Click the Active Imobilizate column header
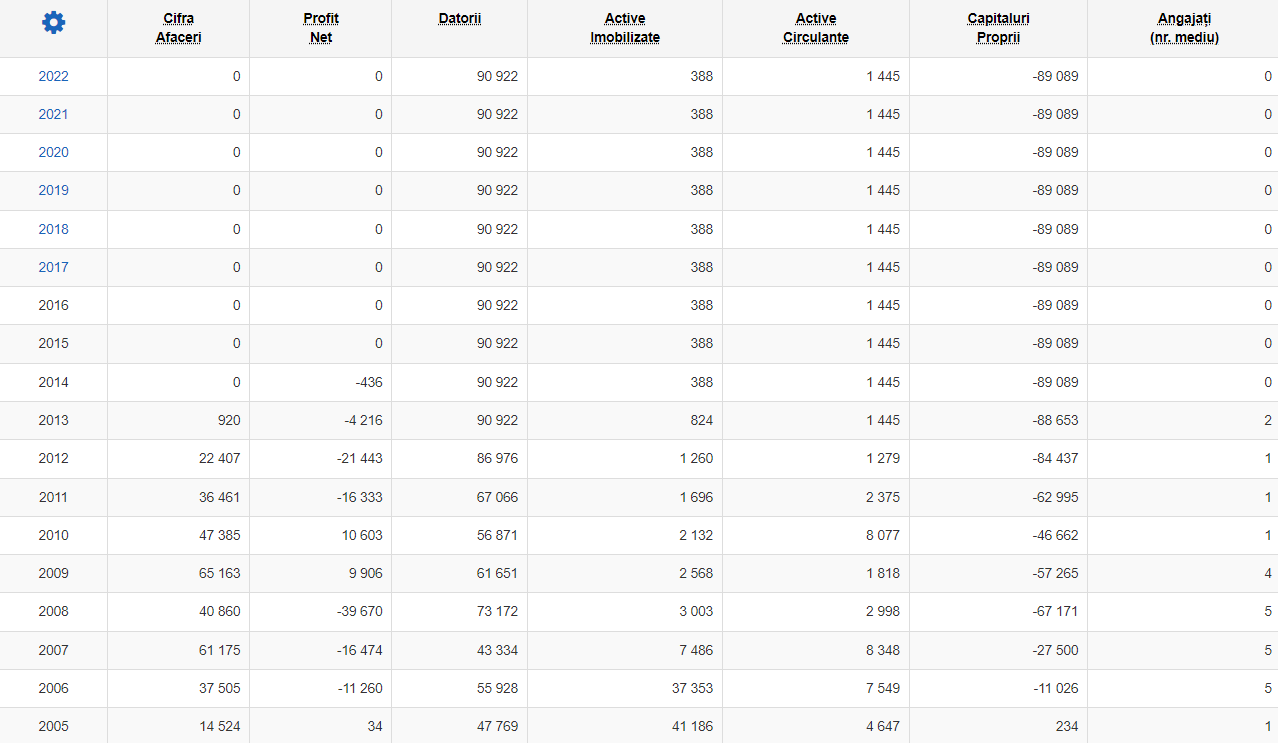Image resolution: width=1278 pixels, height=743 pixels. [625, 28]
